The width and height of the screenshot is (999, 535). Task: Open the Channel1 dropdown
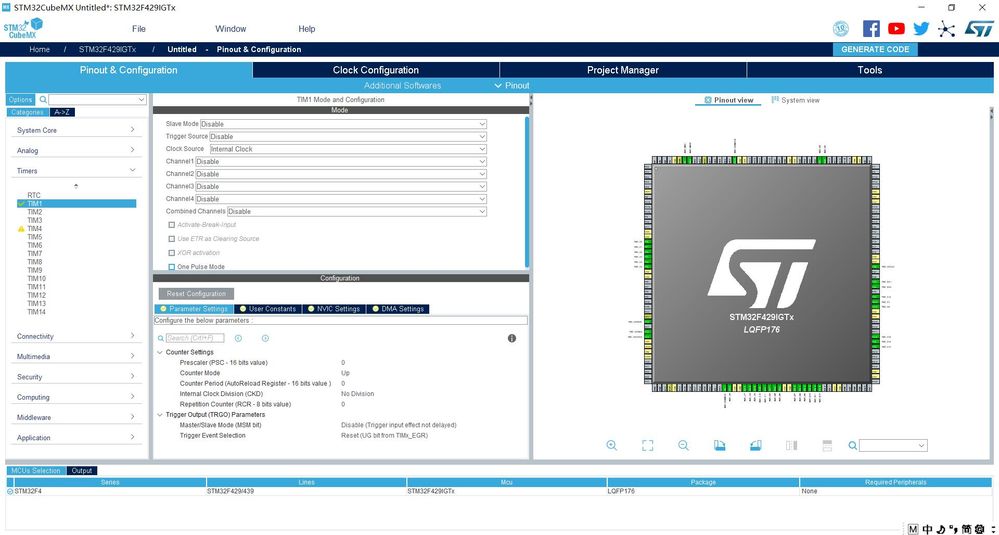[x=341, y=162]
